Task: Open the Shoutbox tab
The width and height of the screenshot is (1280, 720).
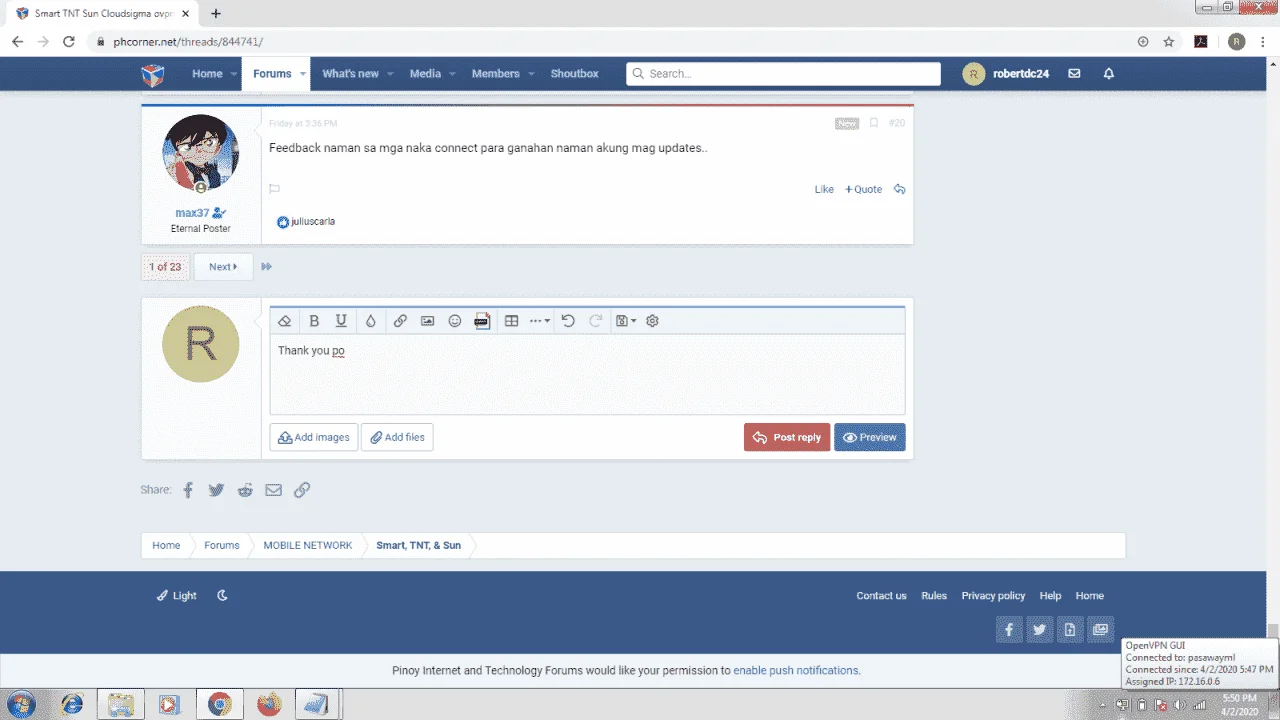Action: point(574,74)
